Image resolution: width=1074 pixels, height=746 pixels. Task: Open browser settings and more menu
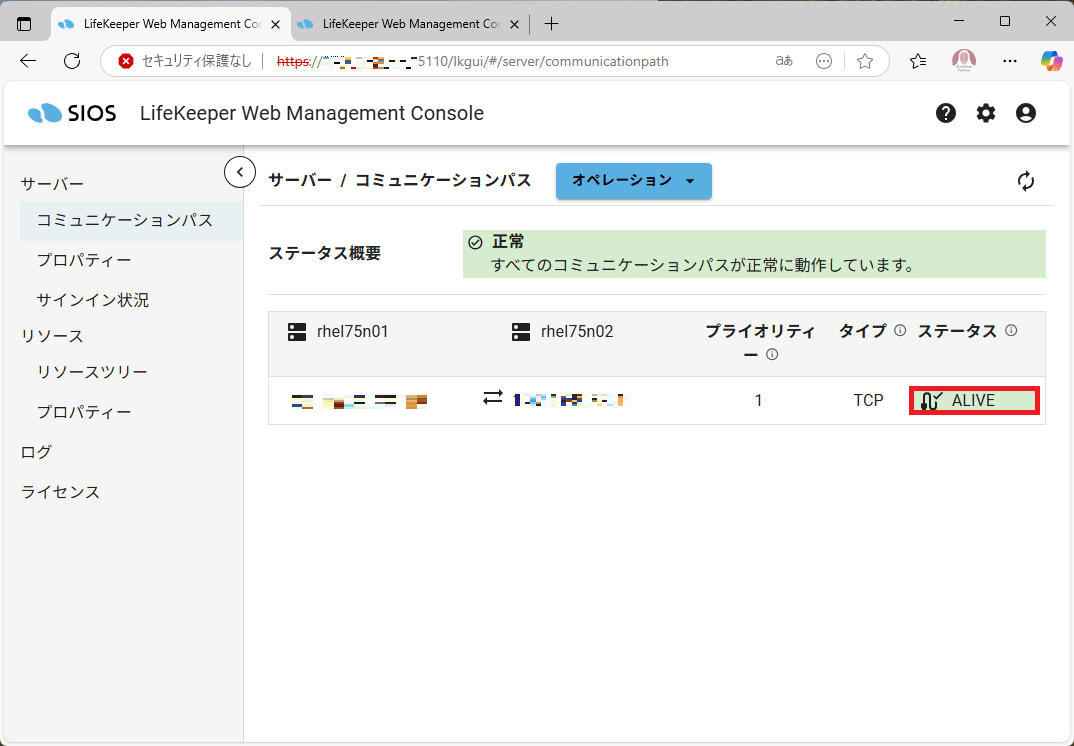pos(1010,61)
